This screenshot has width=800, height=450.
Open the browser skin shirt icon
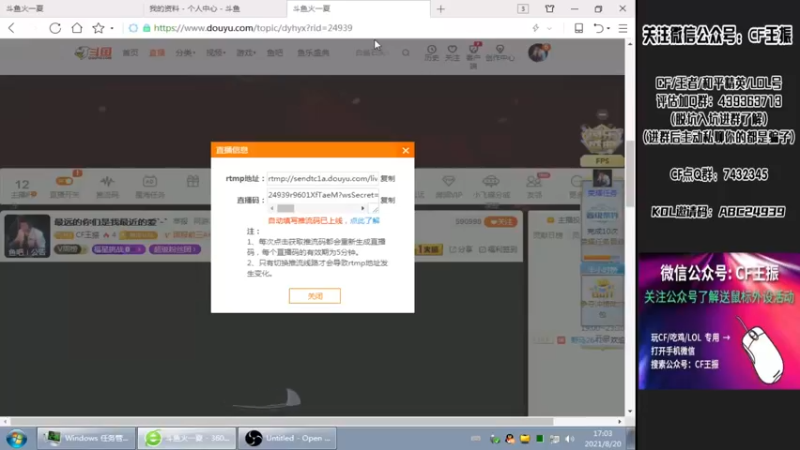click(x=549, y=9)
